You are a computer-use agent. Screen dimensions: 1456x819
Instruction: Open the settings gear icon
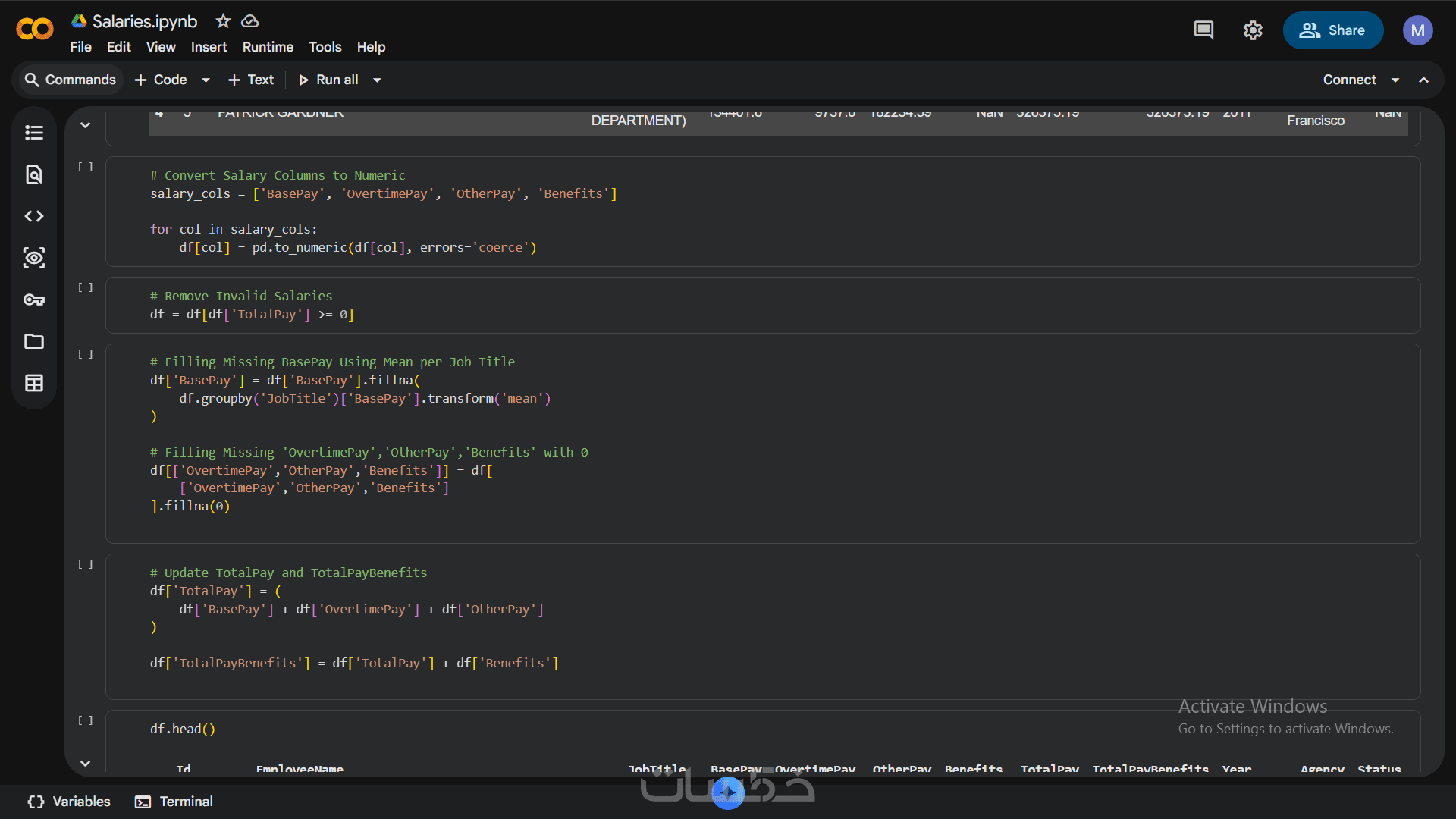[x=1253, y=30]
